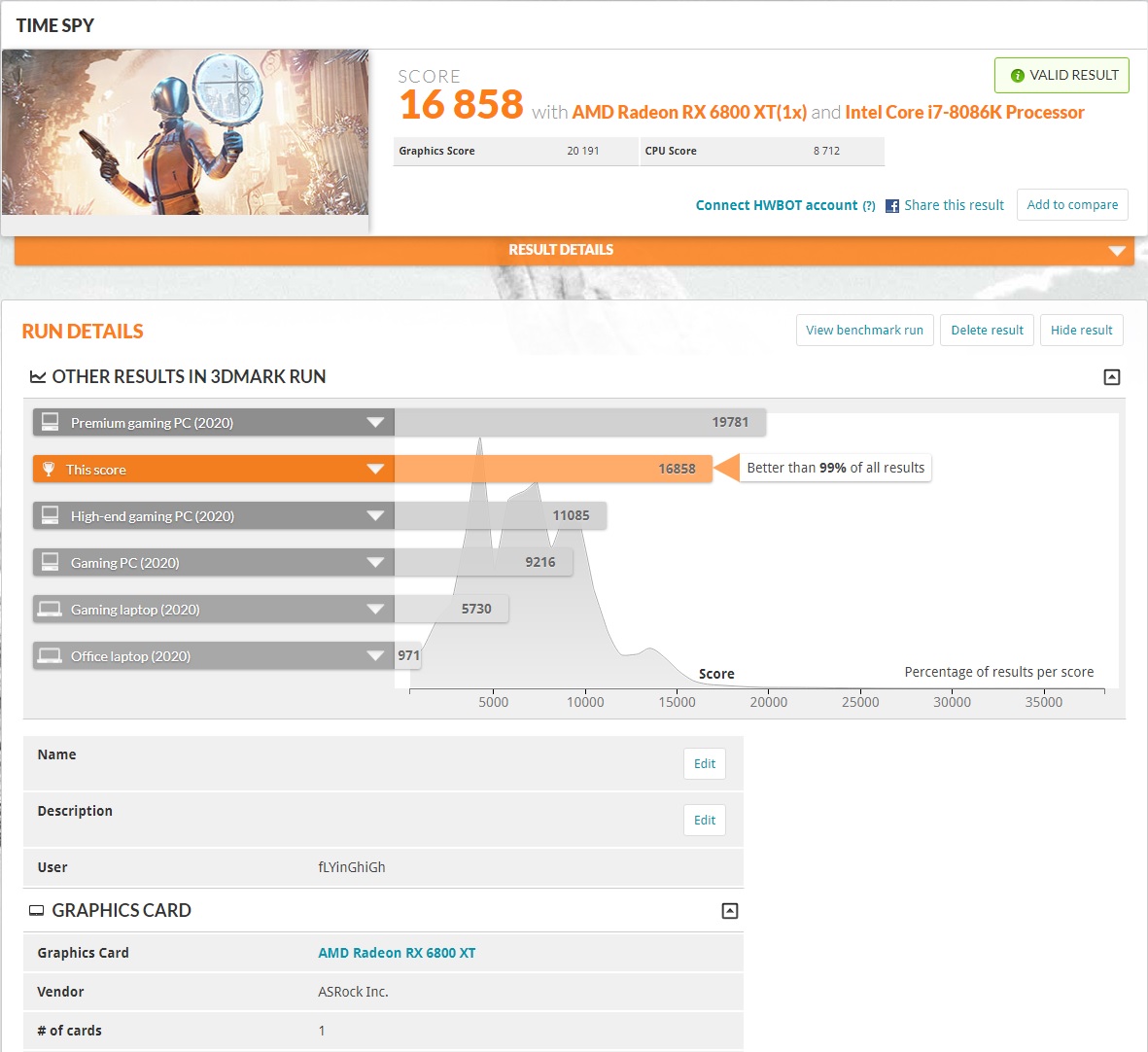Open Connect HWBOT account link
Screen dimensions: 1148x1052
coord(776,206)
